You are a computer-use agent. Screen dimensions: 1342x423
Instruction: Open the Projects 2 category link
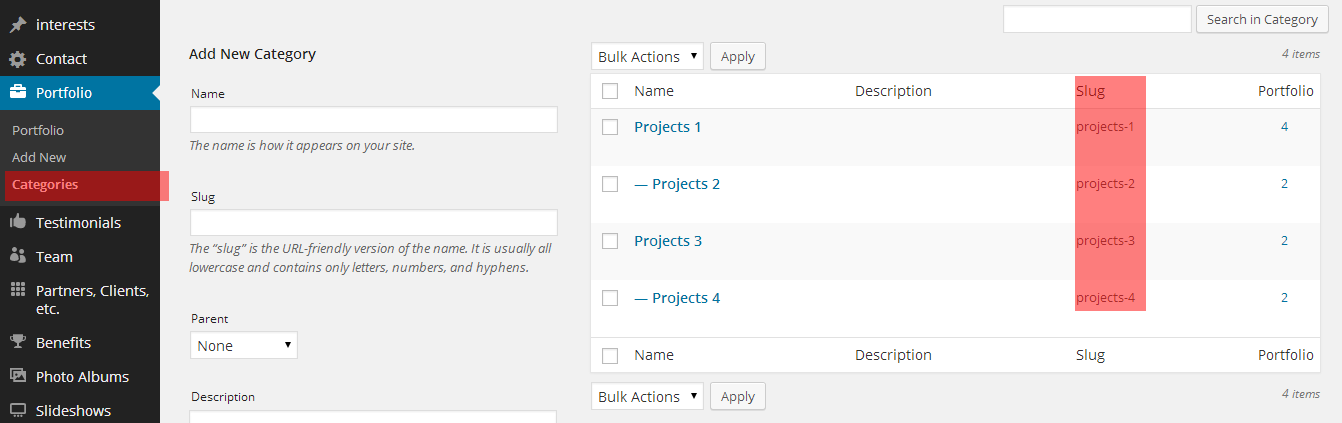(685, 184)
